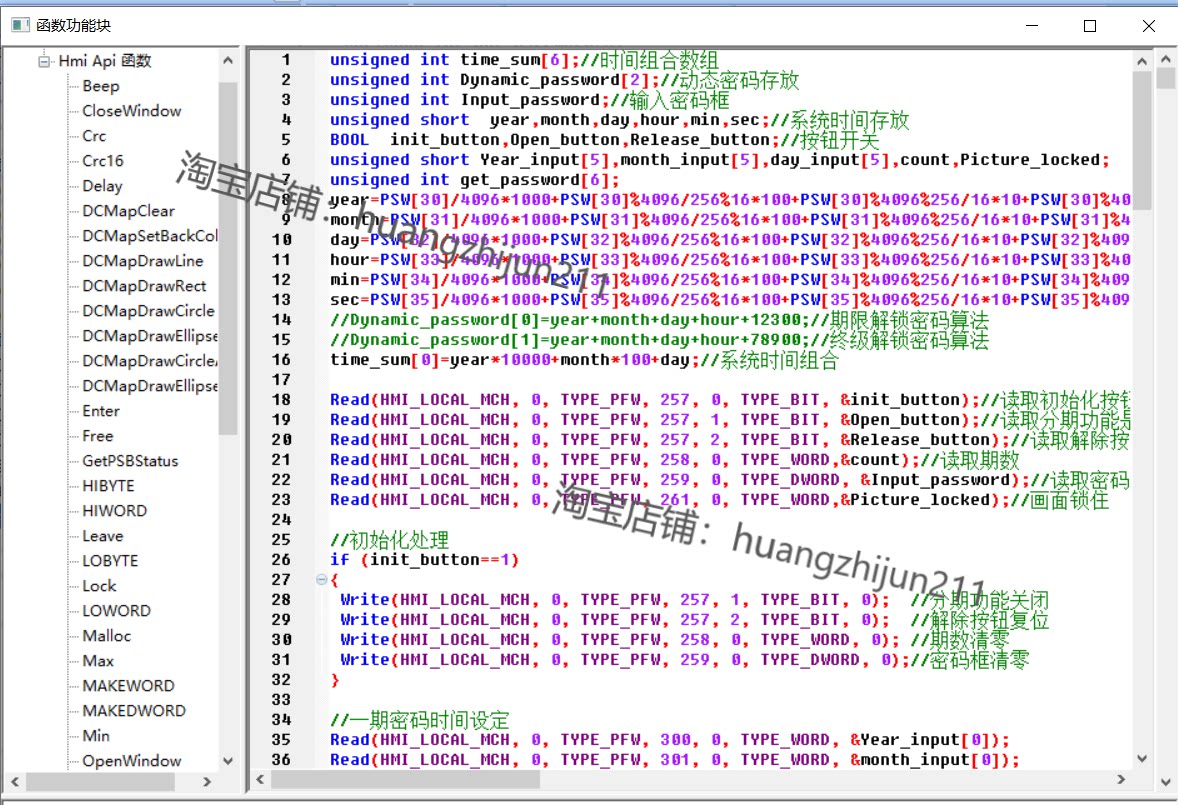Click line number 33 in the gutter
Image resolution: width=1178 pixels, height=805 pixels.
pos(281,700)
